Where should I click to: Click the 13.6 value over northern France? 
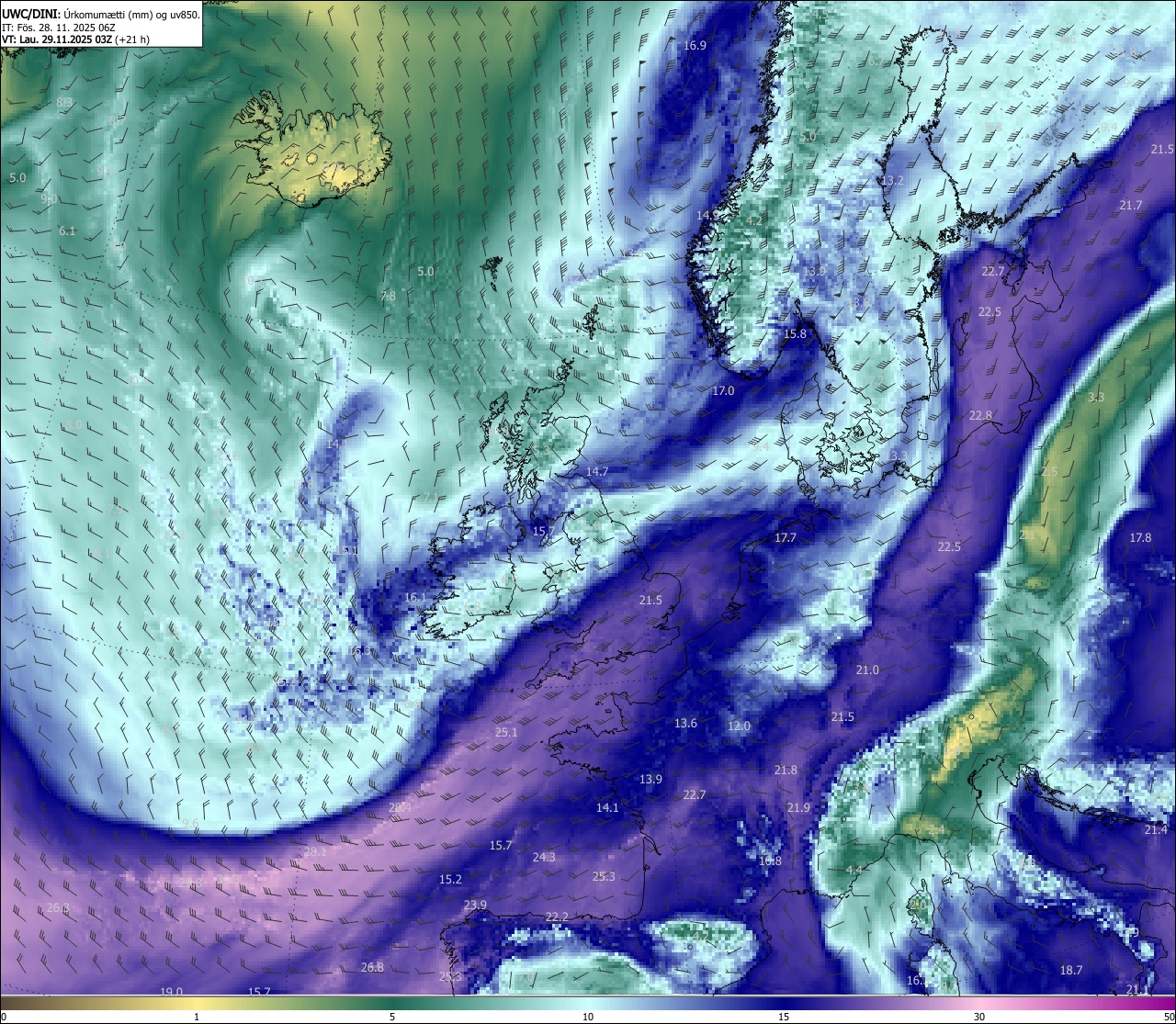(685, 724)
